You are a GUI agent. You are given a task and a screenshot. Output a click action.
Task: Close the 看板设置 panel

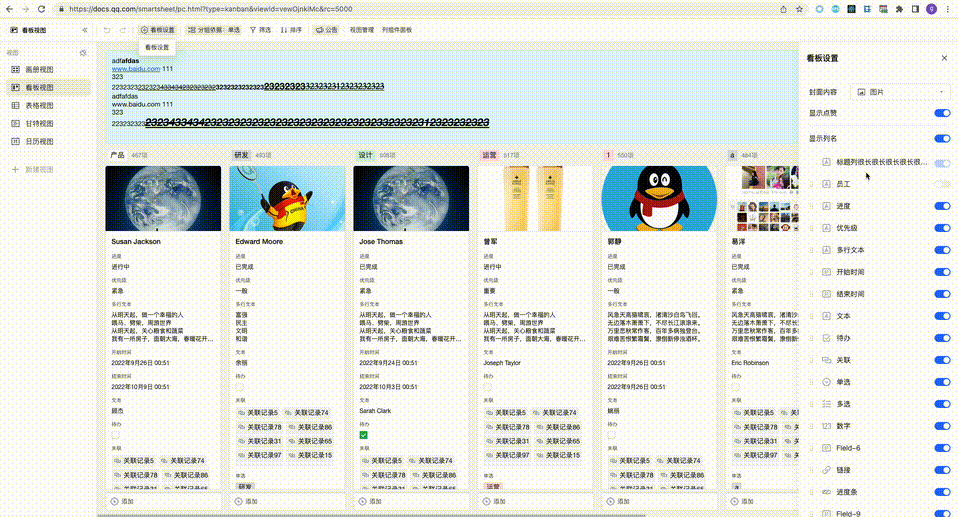(x=944, y=58)
